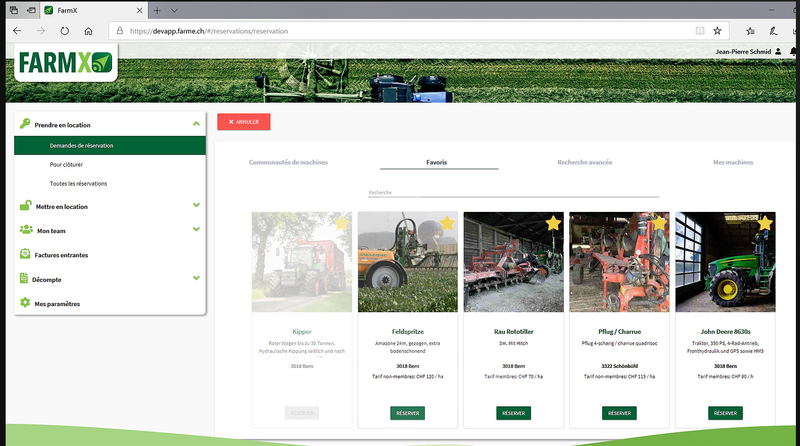Click the Recherche search field
800x446 pixels.
pyautogui.click(x=513, y=192)
